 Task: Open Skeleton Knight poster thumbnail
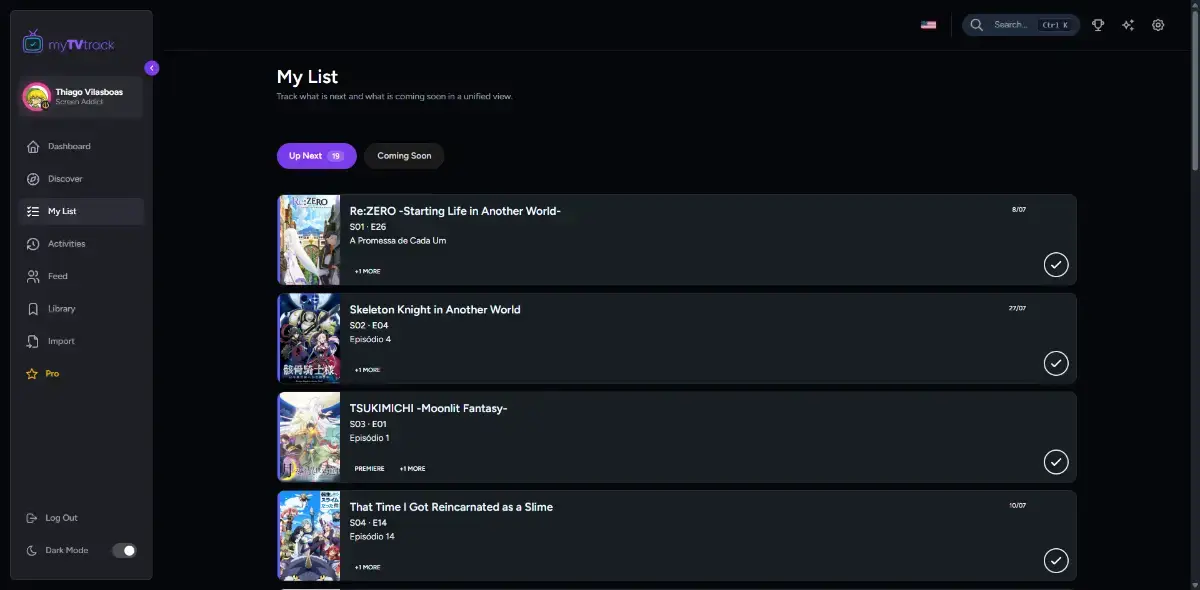(x=309, y=338)
